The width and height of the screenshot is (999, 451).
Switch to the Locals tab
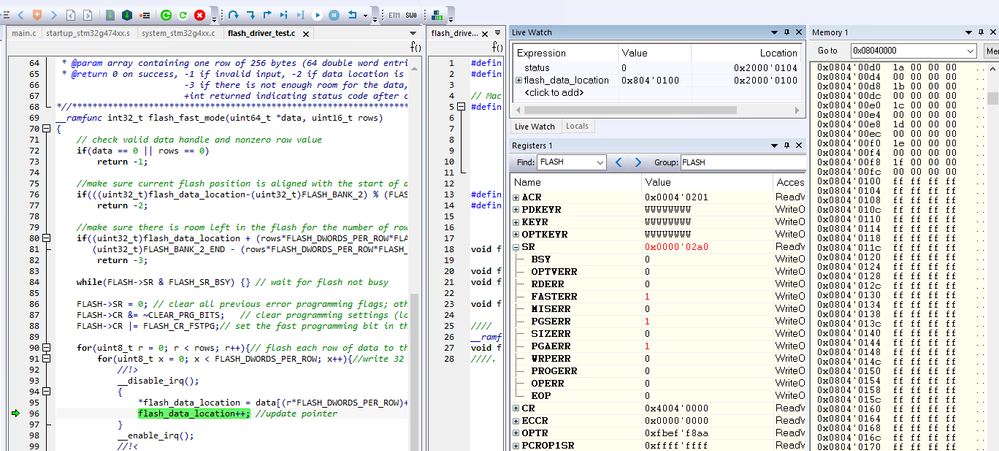[577, 127]
